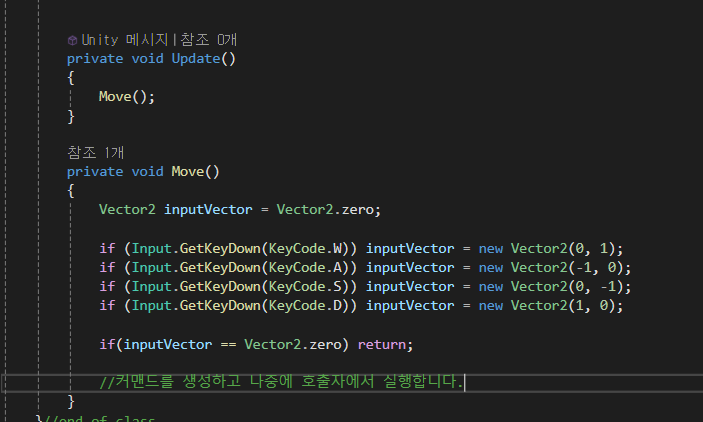Click 'Vector2(0, -1)' on the KeyCode.S line

tap(567, 287)
